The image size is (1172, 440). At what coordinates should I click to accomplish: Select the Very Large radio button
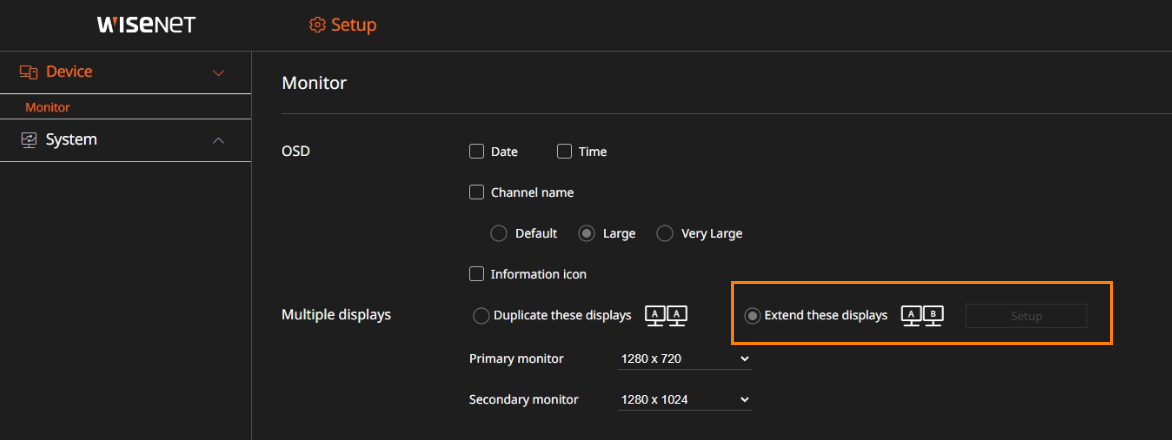coord(665,234)
